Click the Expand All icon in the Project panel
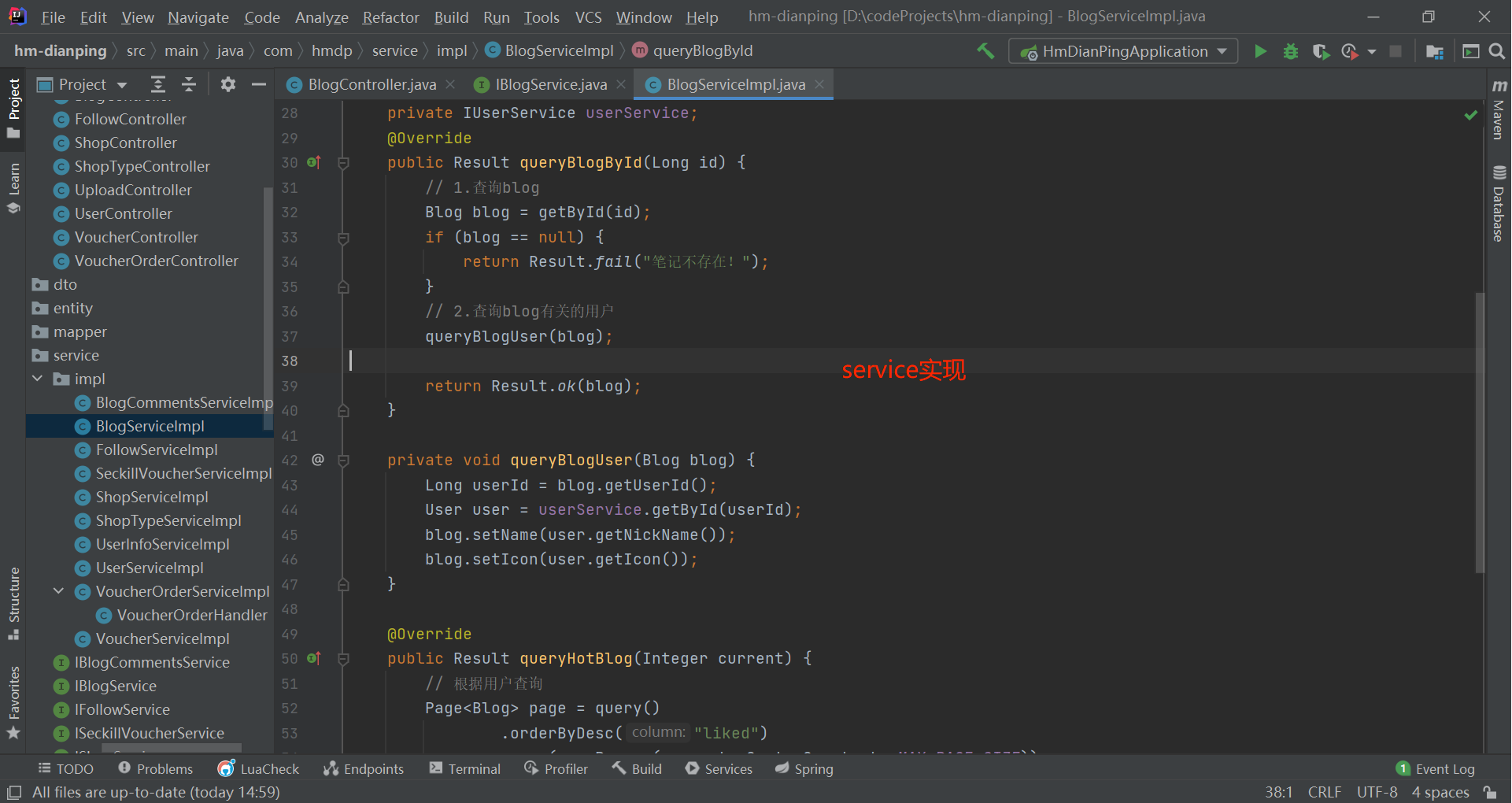 click(158, 84)
